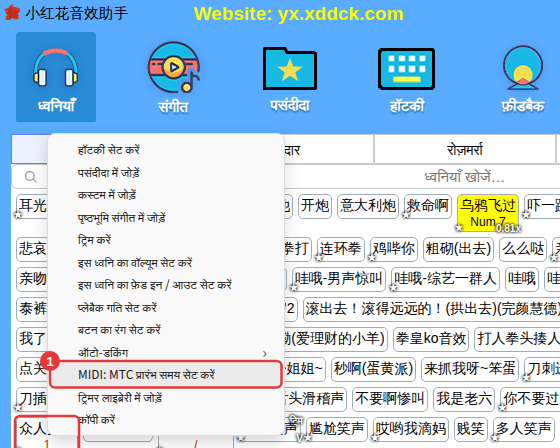
Task: Select हॉटकी सेट करें menu entry
Action: (166, 150)
